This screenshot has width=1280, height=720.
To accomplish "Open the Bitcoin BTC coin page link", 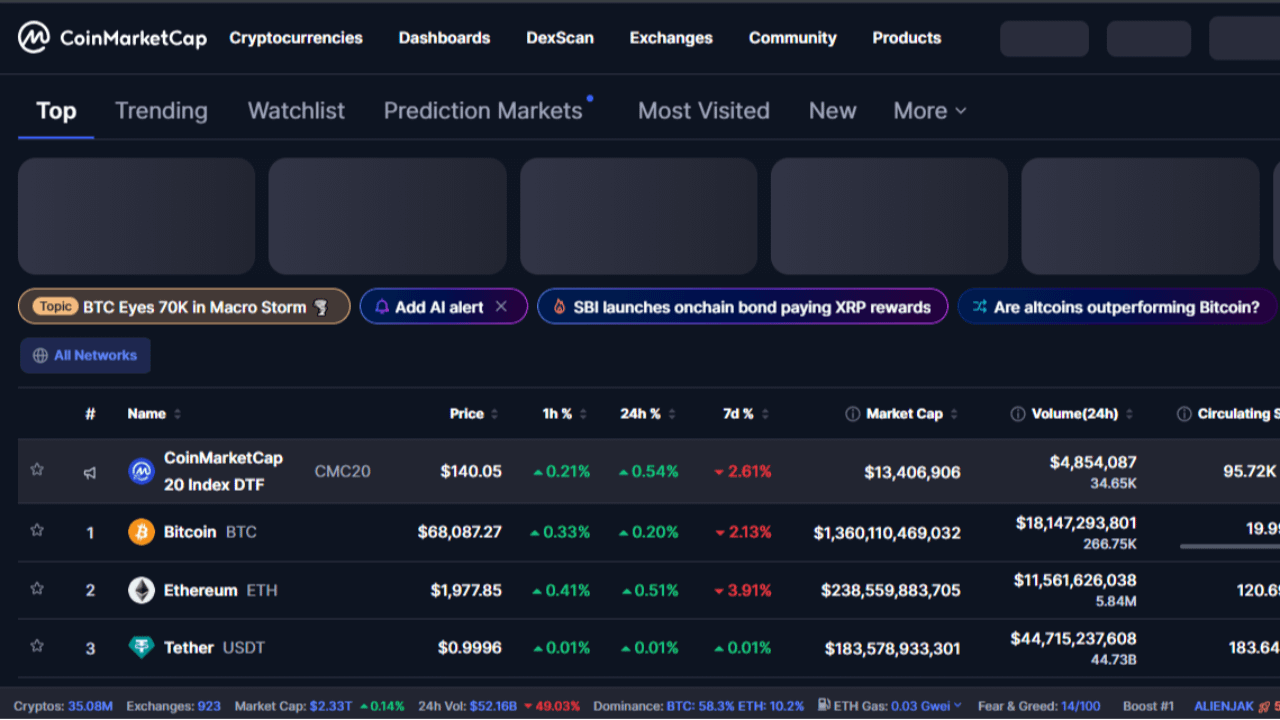I will click(210, 532).
